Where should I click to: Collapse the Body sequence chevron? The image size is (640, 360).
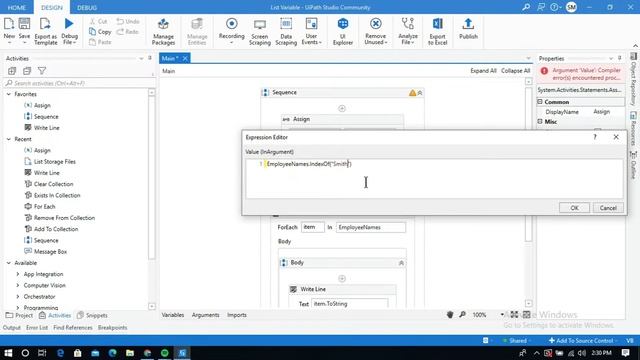pyautogui.click(x=401, y=263)
